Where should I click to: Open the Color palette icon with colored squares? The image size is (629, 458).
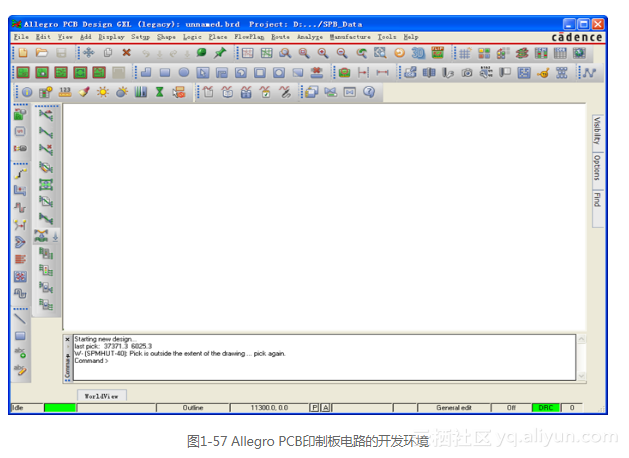tap(484, 53)
